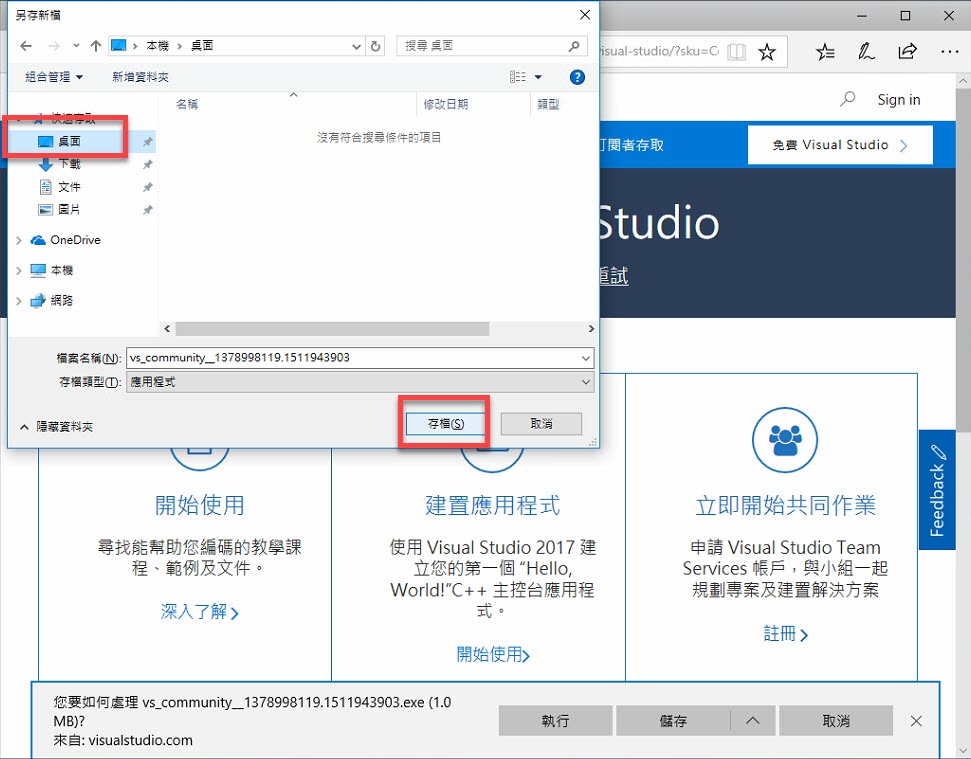Click the 深入了解 link

199,612
